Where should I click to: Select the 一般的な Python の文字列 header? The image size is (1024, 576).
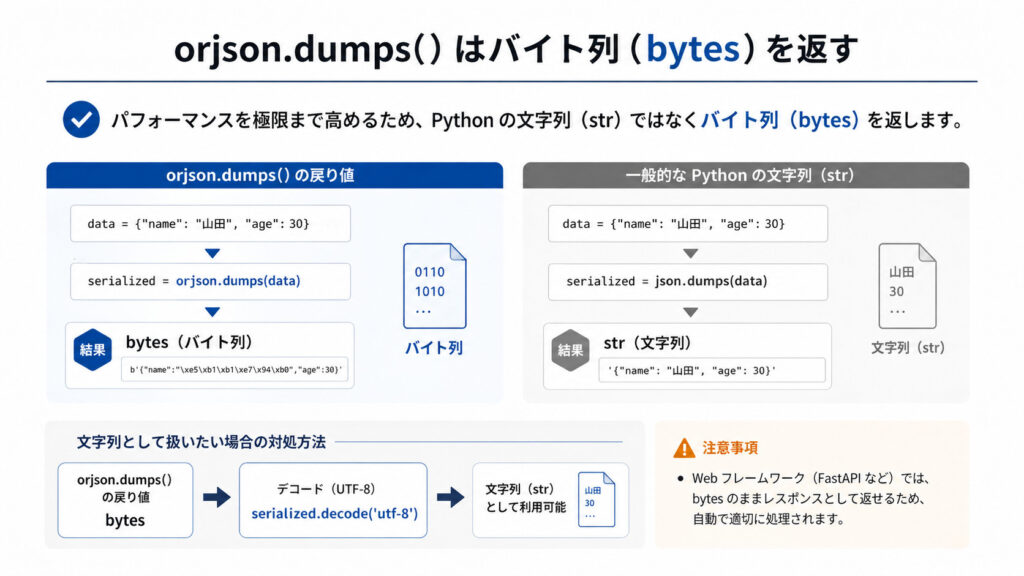pyautogui.click(x=746, y=175)
